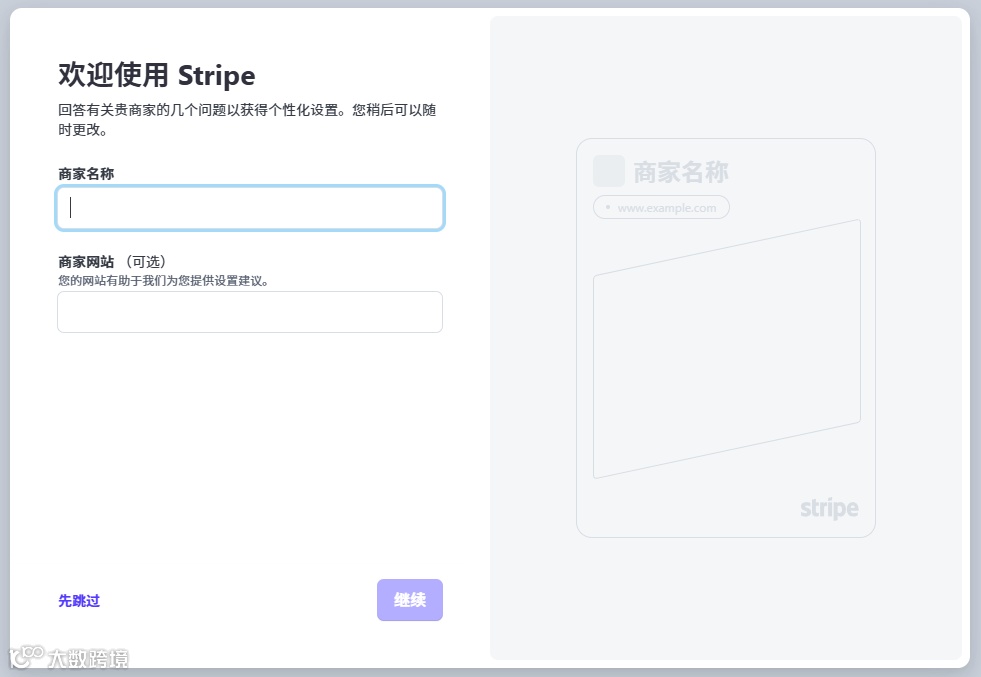
Task: Click the 欢迎使用 Stripe heading
Action: (x=156, y=75)
